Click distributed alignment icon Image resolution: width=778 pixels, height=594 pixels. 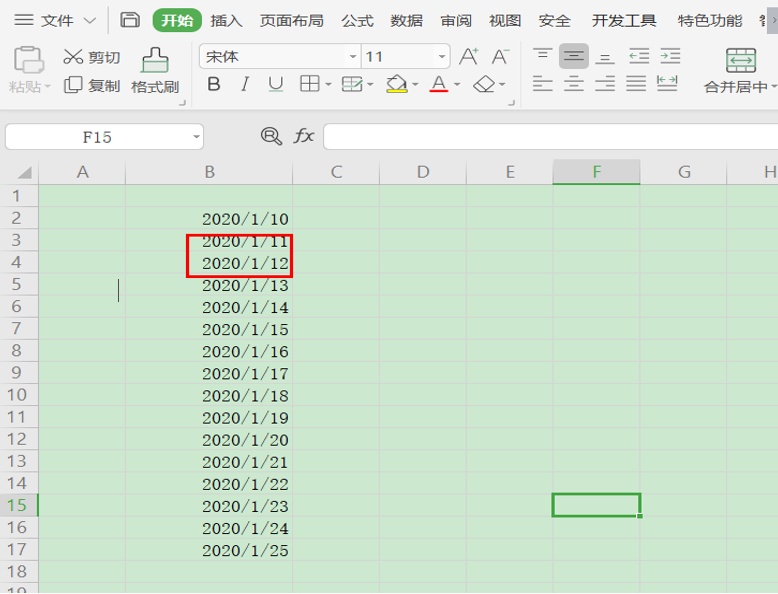667,83
